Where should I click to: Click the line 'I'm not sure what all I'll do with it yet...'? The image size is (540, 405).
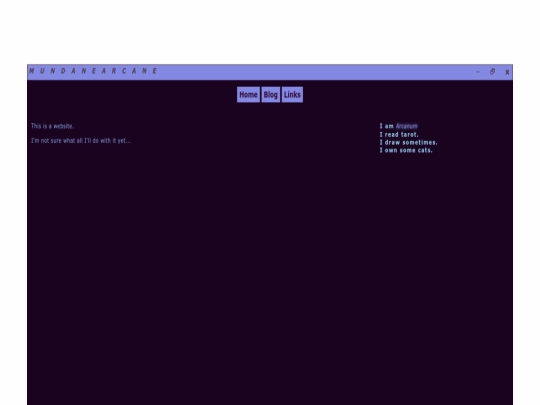(81, 141)
